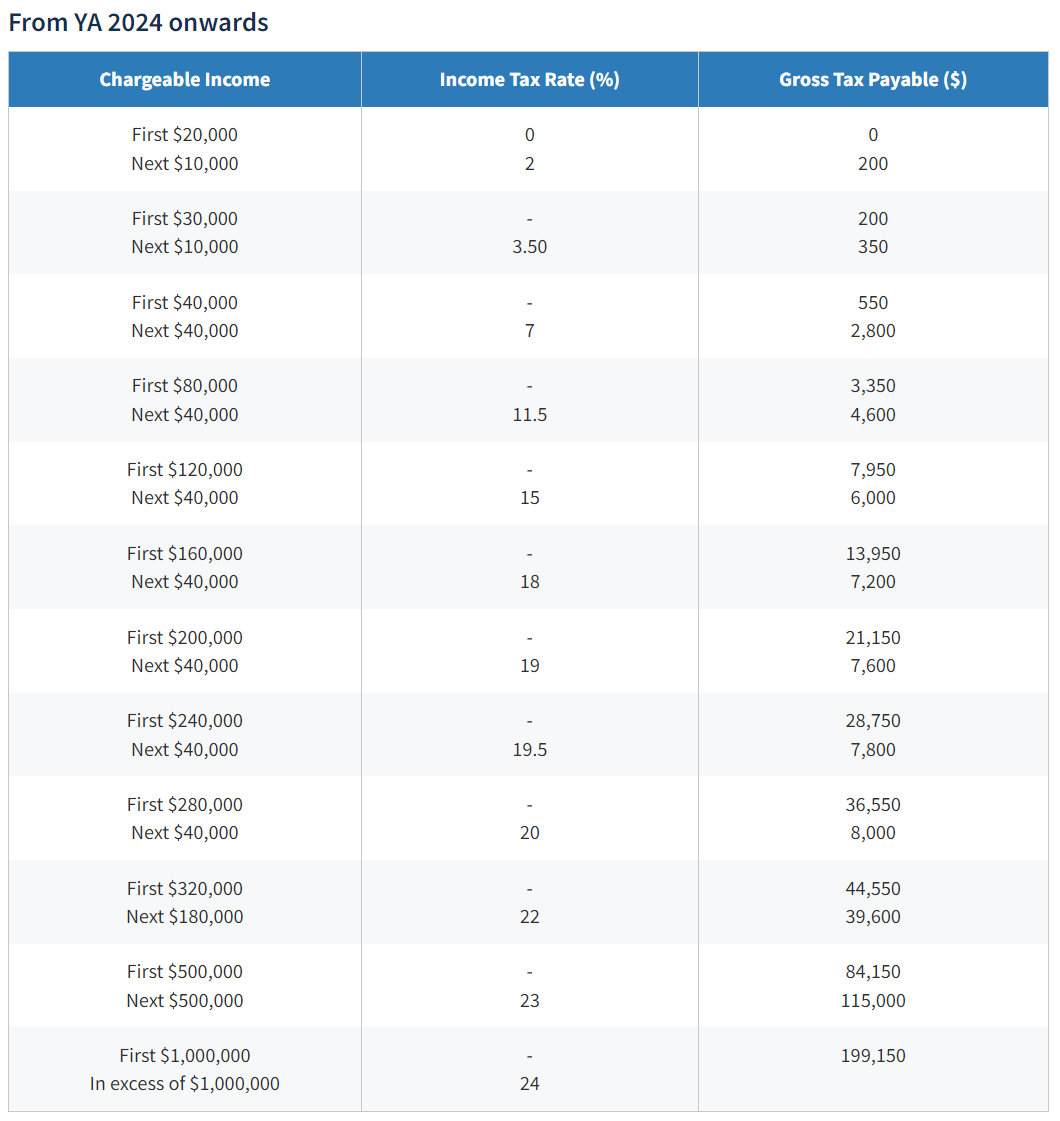Click the 'Next $500,000' income entry
The image size is (1060, 1121).
(185, 1001)
